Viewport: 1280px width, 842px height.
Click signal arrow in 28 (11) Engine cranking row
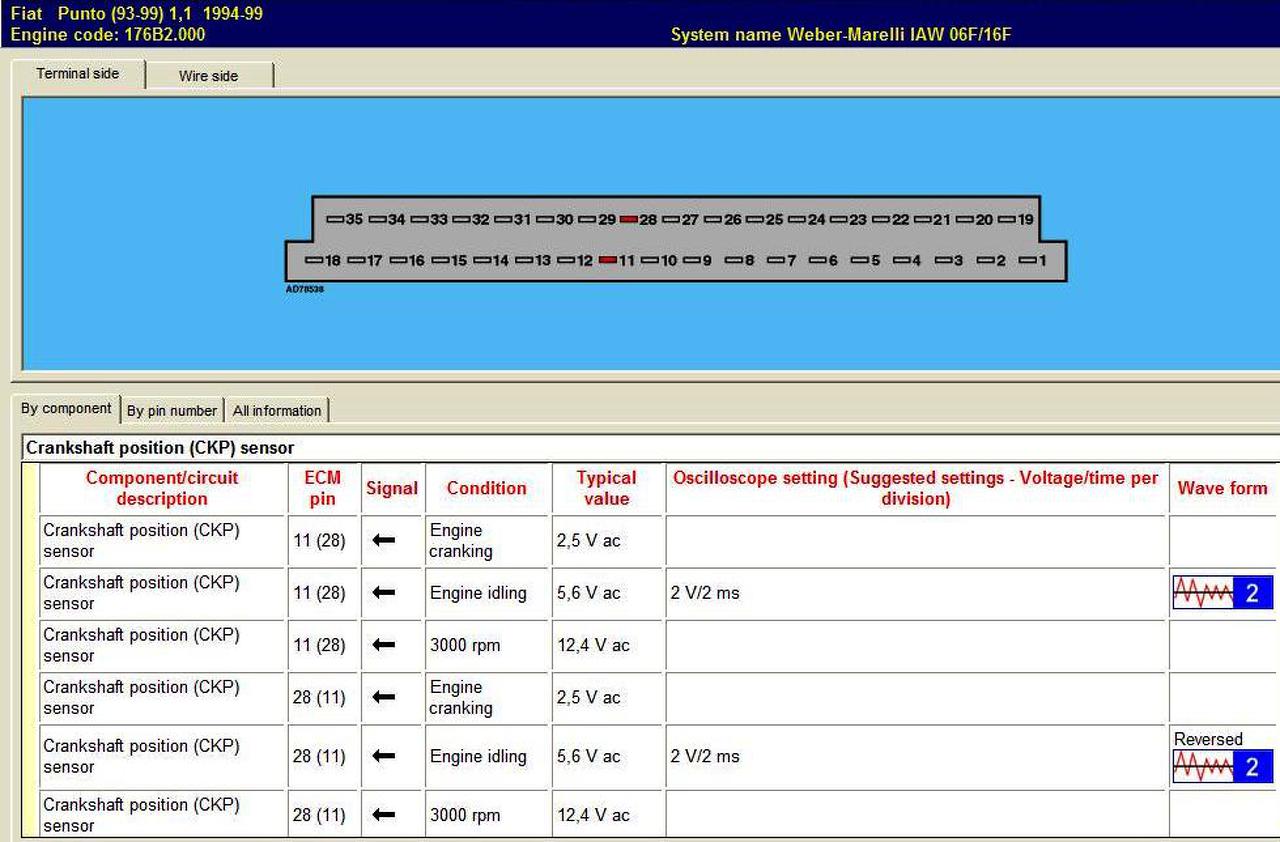click(383, 697)
